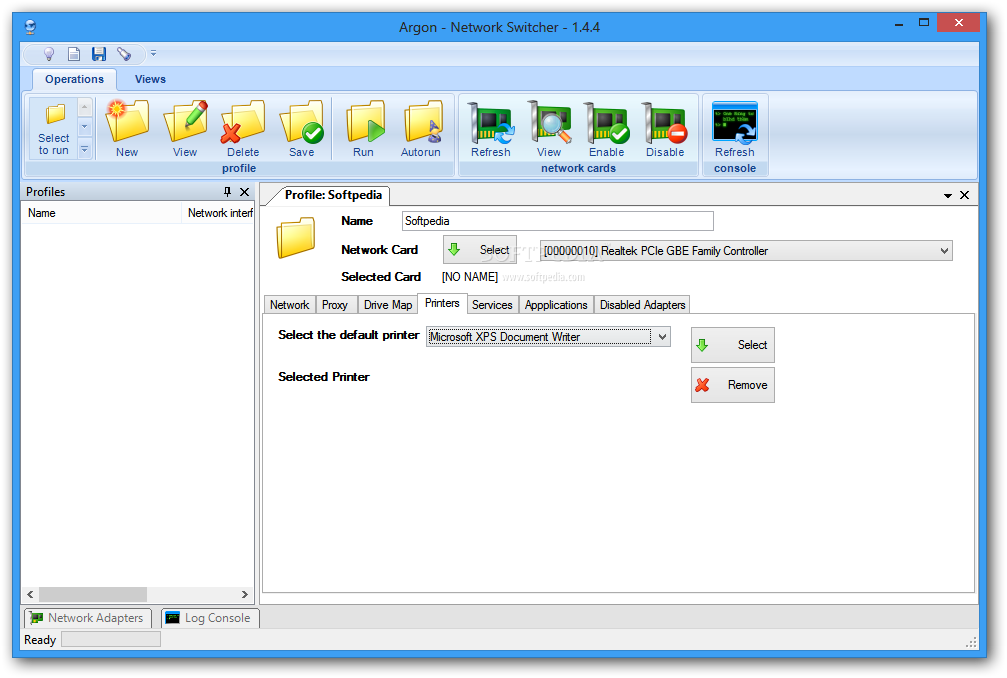The width and height of the screenshot is (1007, 678).
Task: Open the Appplications tab
Action: pos(556,305)
